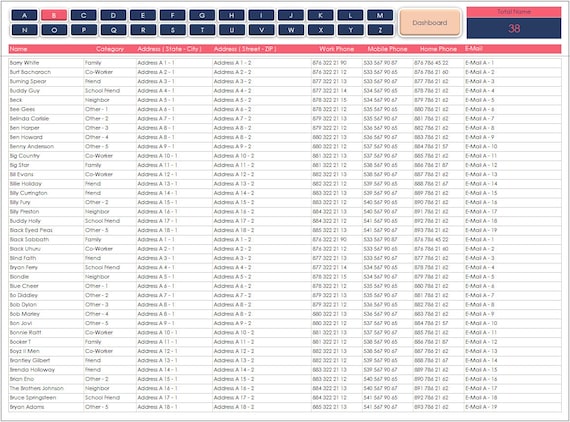Screen dimensions: 570x422
Task: Show contacts starting with S
Action: click(172, 30)
